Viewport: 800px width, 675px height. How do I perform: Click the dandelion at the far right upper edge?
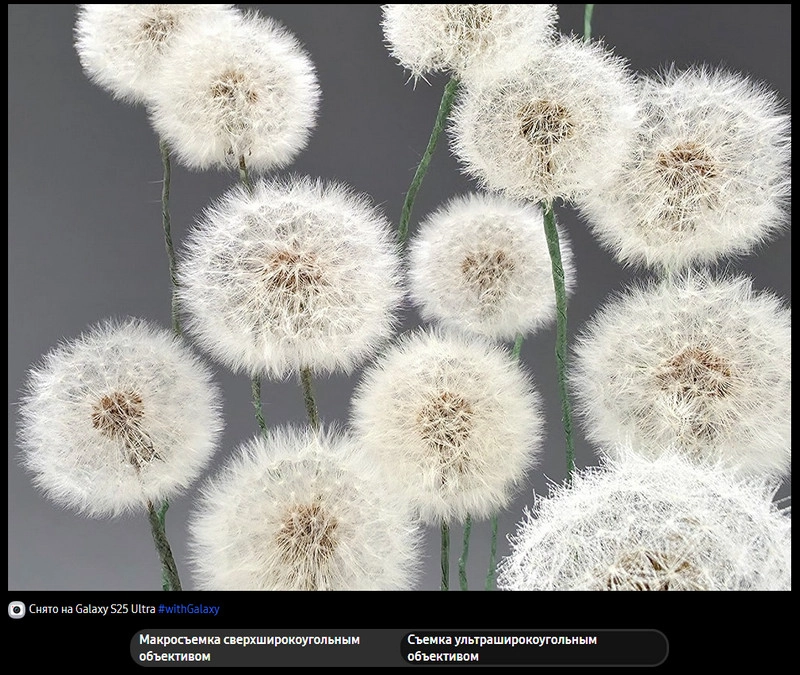(x=690, y=165)
